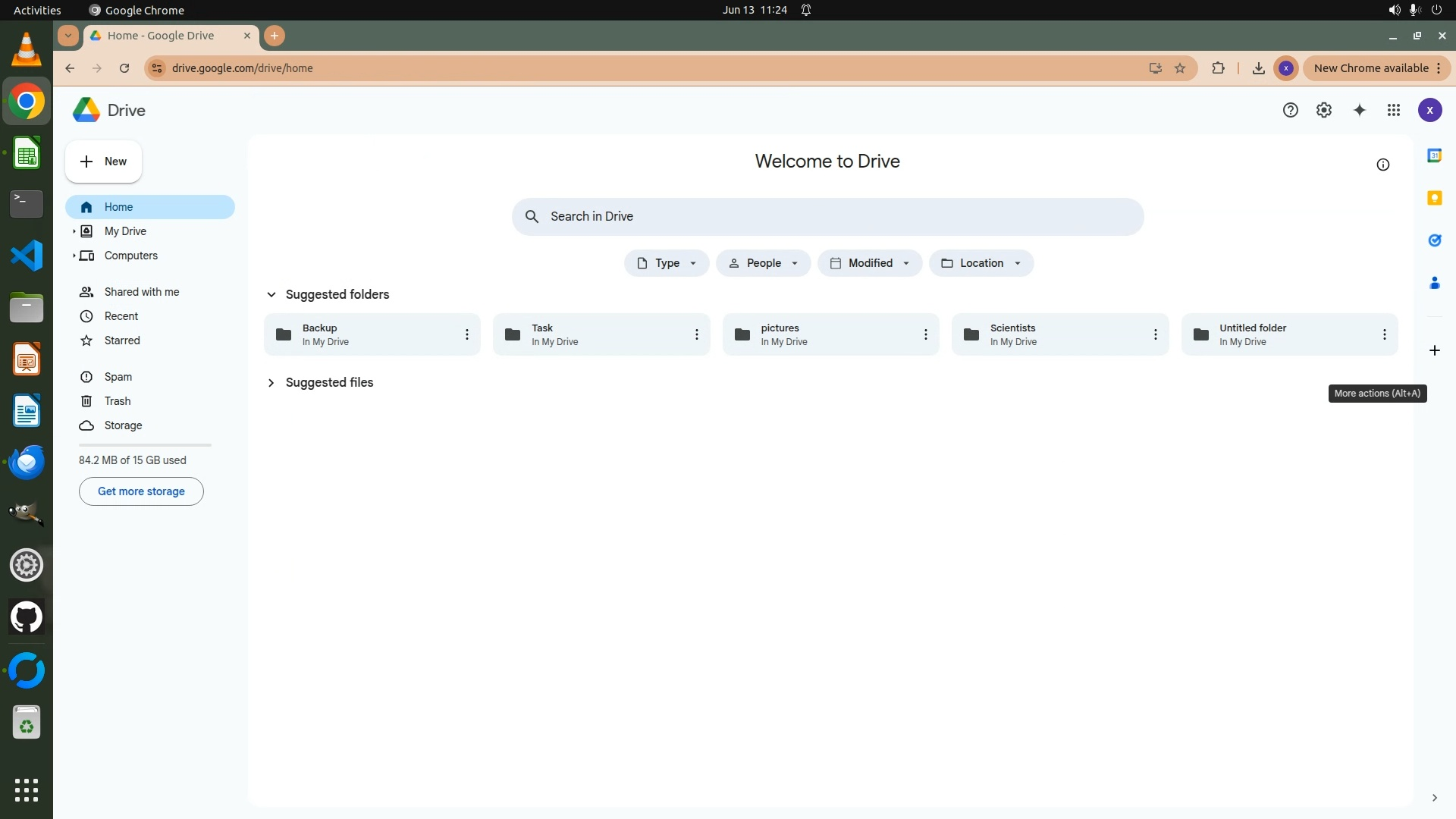
Task: Go to Shared with me
Action: [x=141, y=292]
